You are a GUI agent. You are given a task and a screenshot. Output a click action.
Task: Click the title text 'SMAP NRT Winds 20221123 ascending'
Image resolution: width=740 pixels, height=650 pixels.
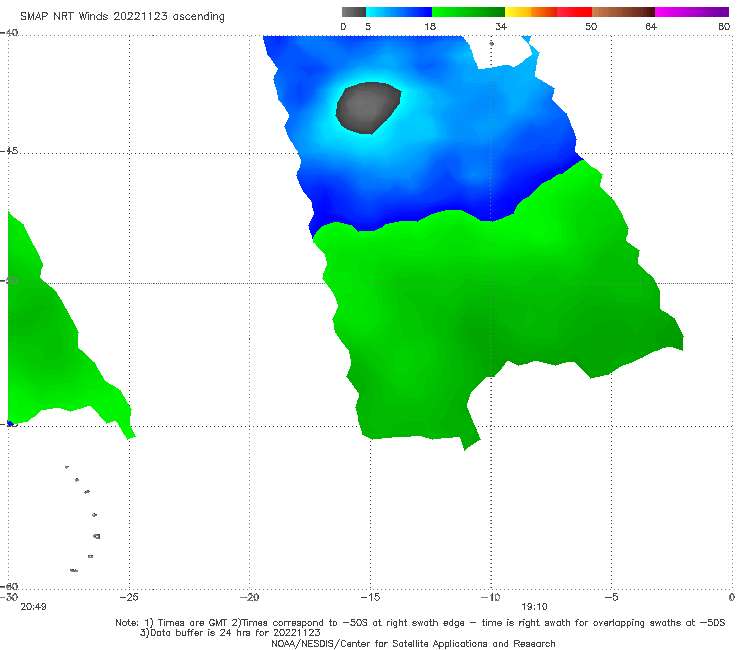point(122,17)
